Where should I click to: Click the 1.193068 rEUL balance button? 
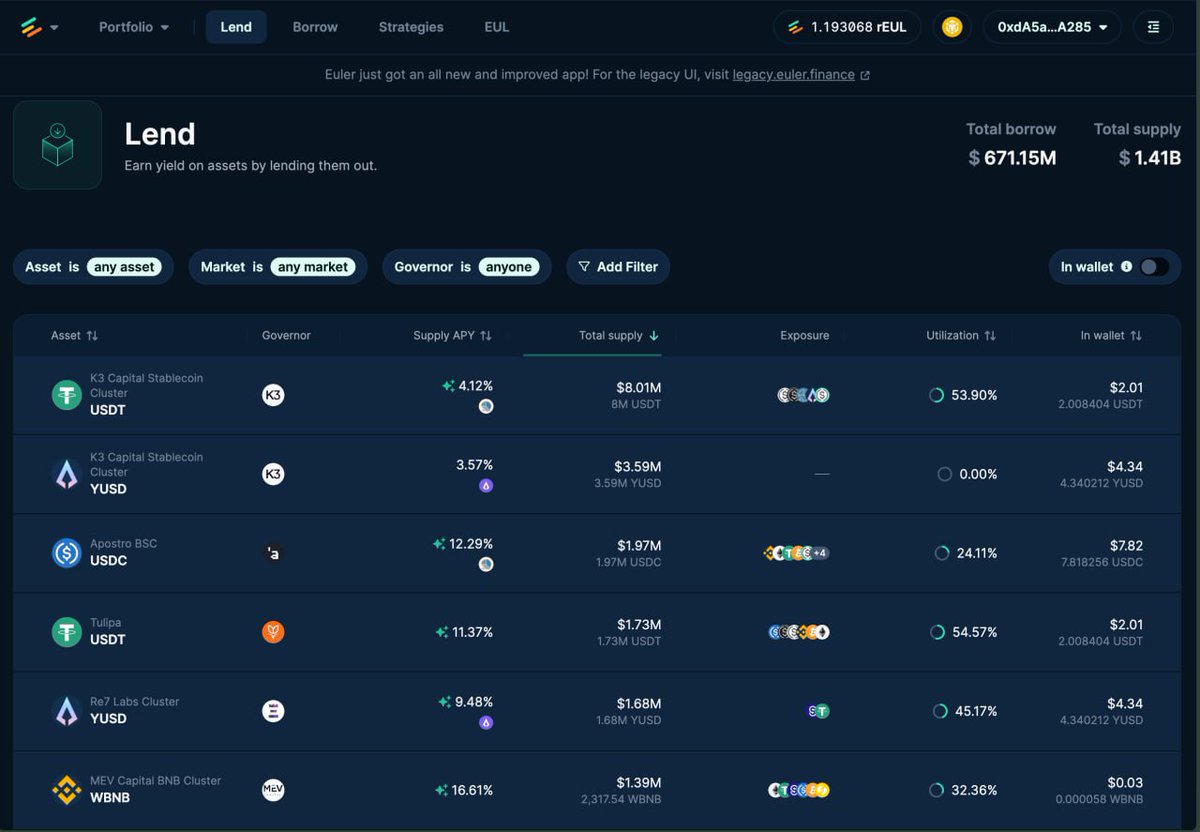846,27
